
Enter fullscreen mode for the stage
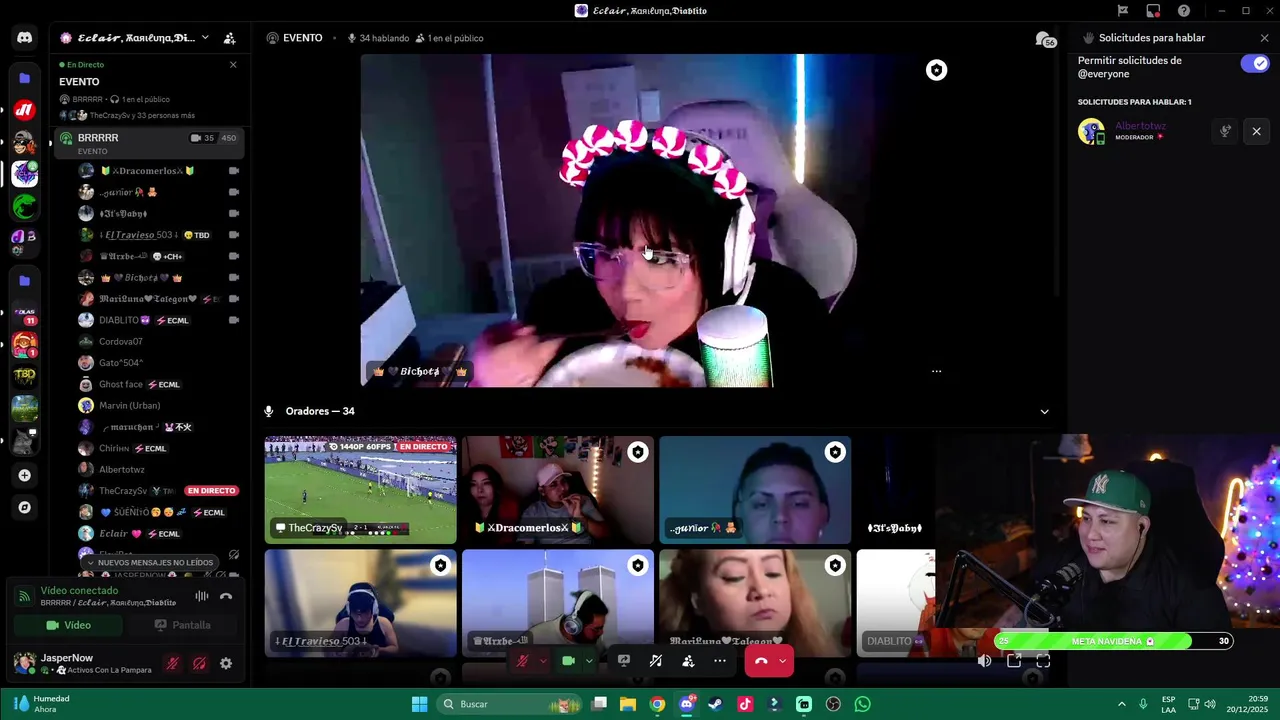click(1043, 661)
